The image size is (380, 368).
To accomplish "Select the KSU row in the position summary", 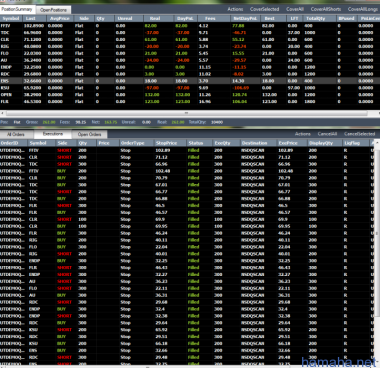I will 190,88.
